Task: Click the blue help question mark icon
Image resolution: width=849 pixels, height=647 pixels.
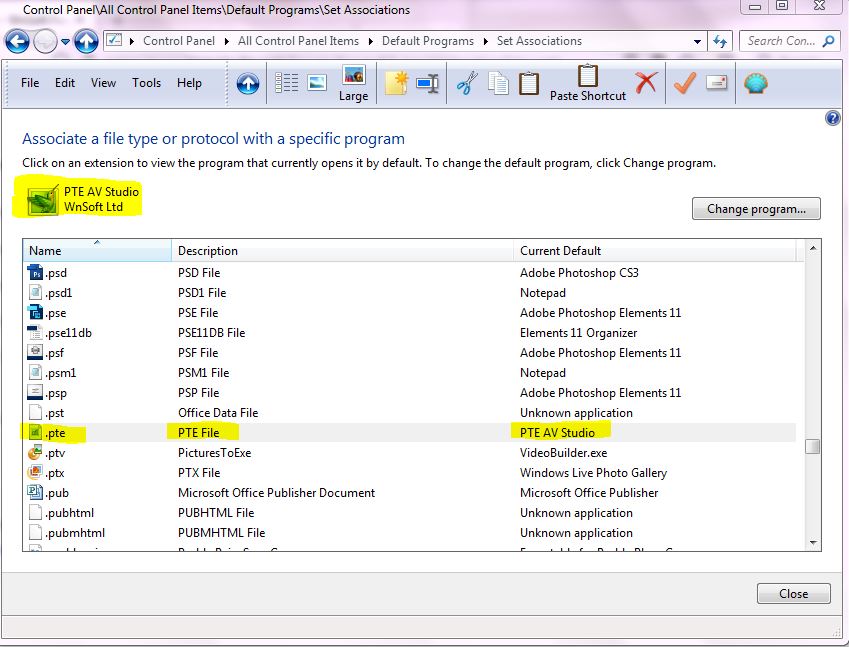Action: click(832, 118)
